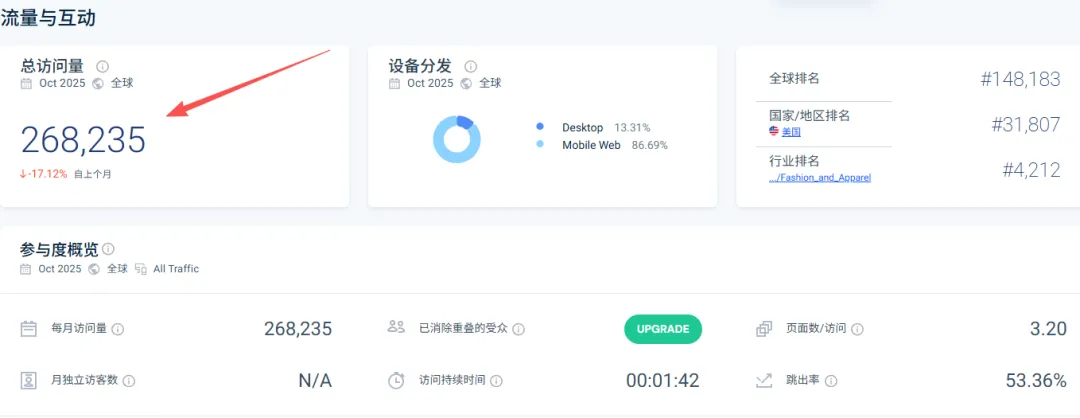
Task: Open the Fashion_and_Apparel category link
Action: 820,177
